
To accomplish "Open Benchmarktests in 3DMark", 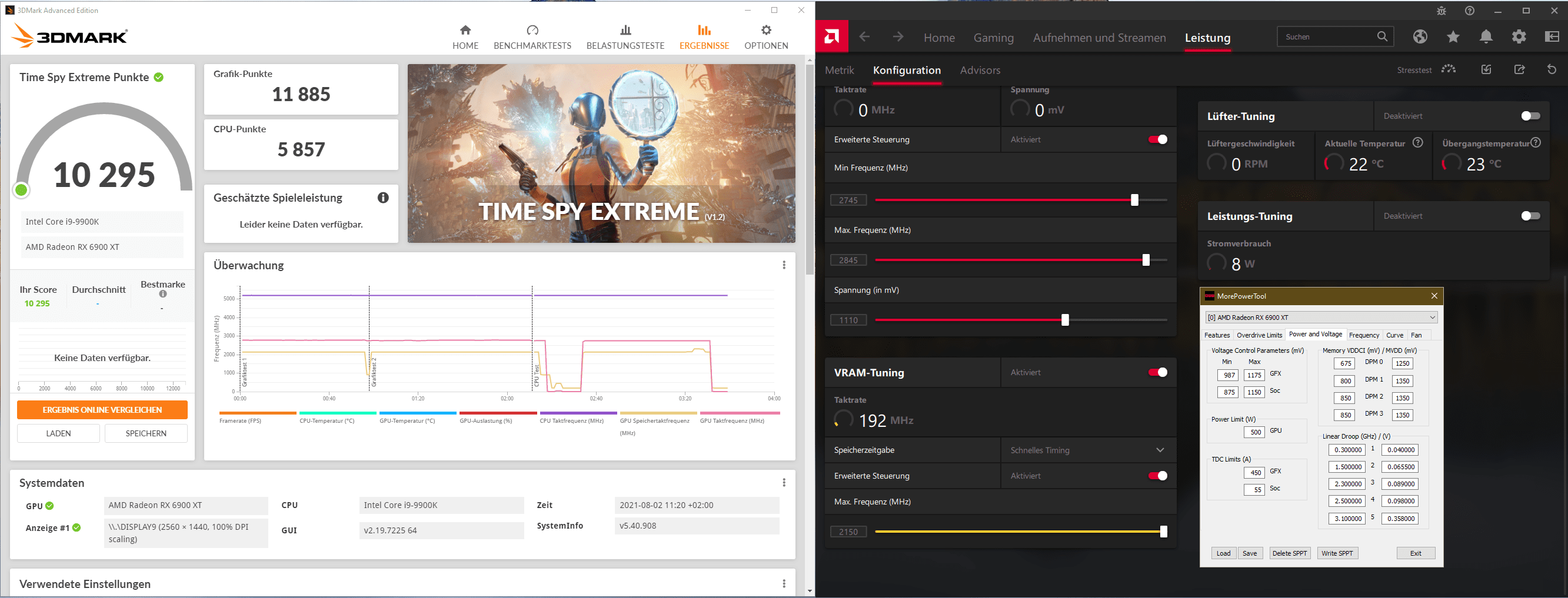I will coord(532,37).
